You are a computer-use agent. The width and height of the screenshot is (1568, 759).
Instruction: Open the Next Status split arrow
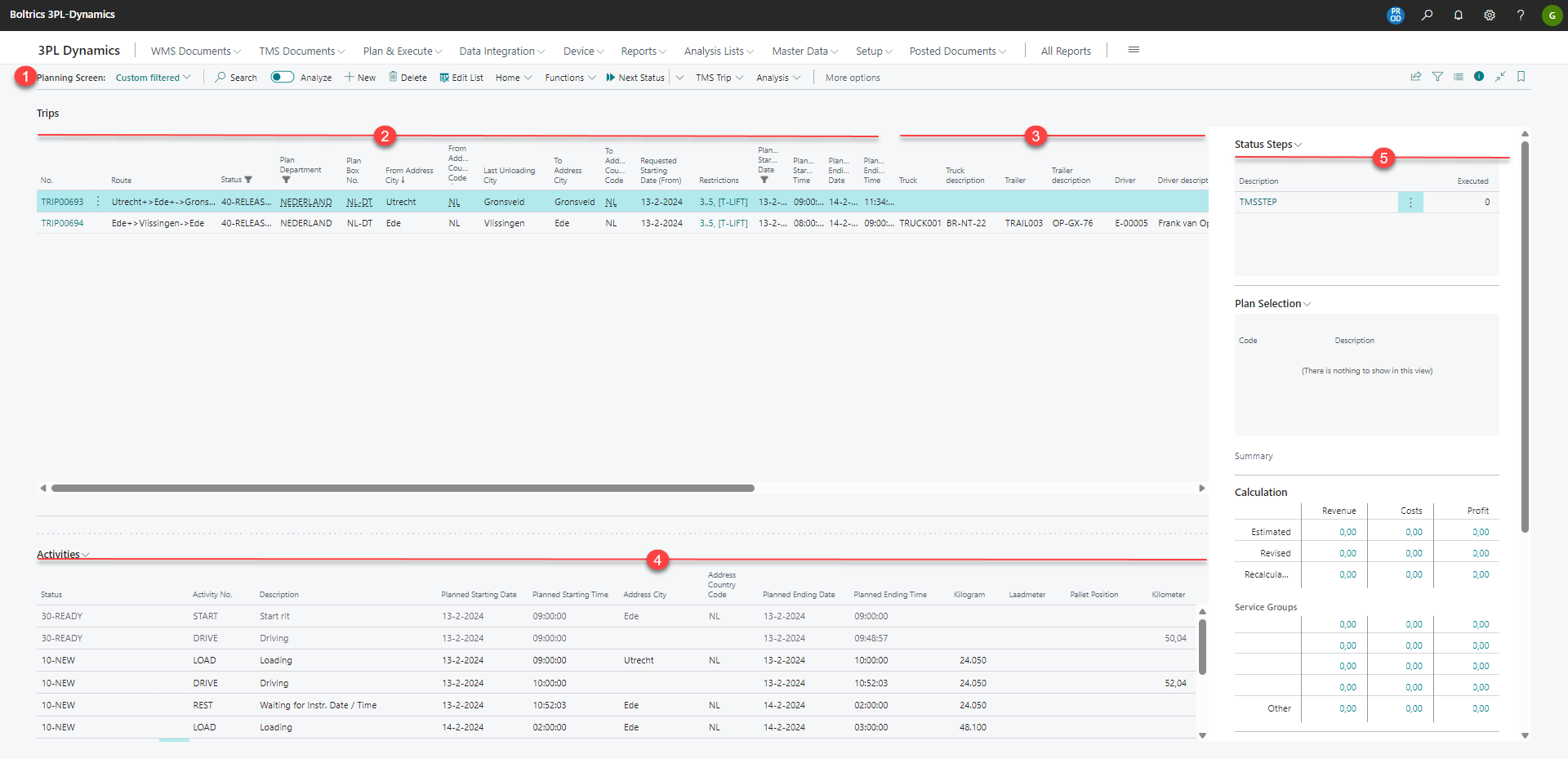click(x=679, y=78)
